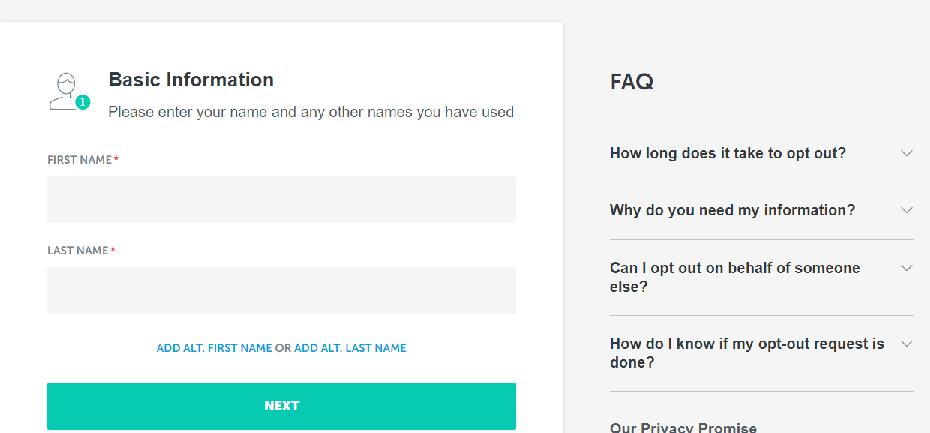Viewport: 930px width, 433px height.
Task: Click the 'Basic Information' heading
Action: pyautogui.click(x=191, y=79)
